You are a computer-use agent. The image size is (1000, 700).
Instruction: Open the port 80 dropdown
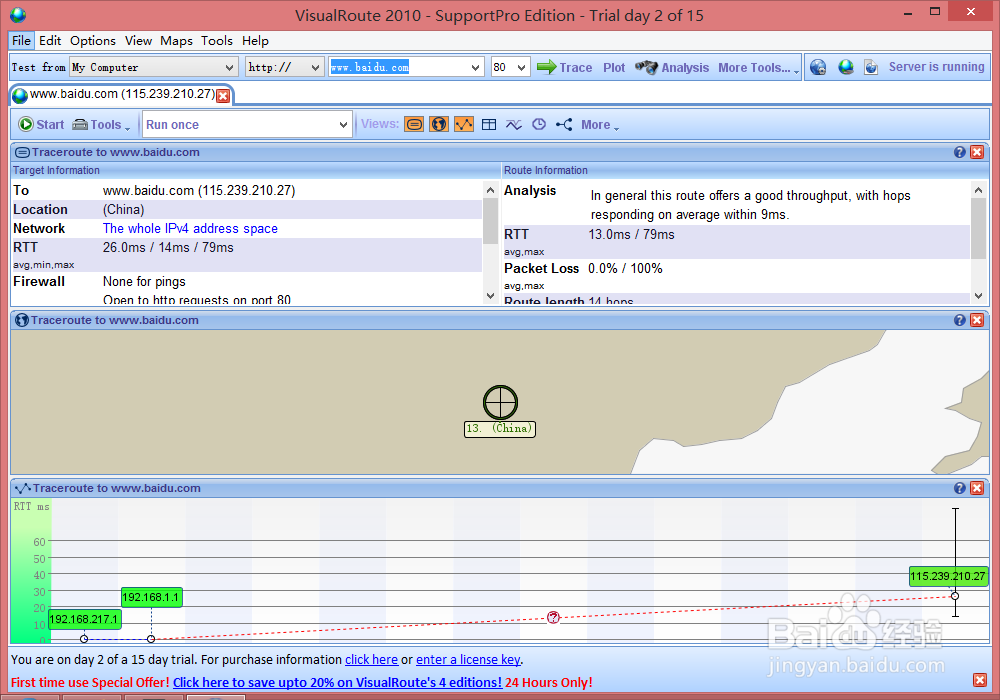(510, 68)
